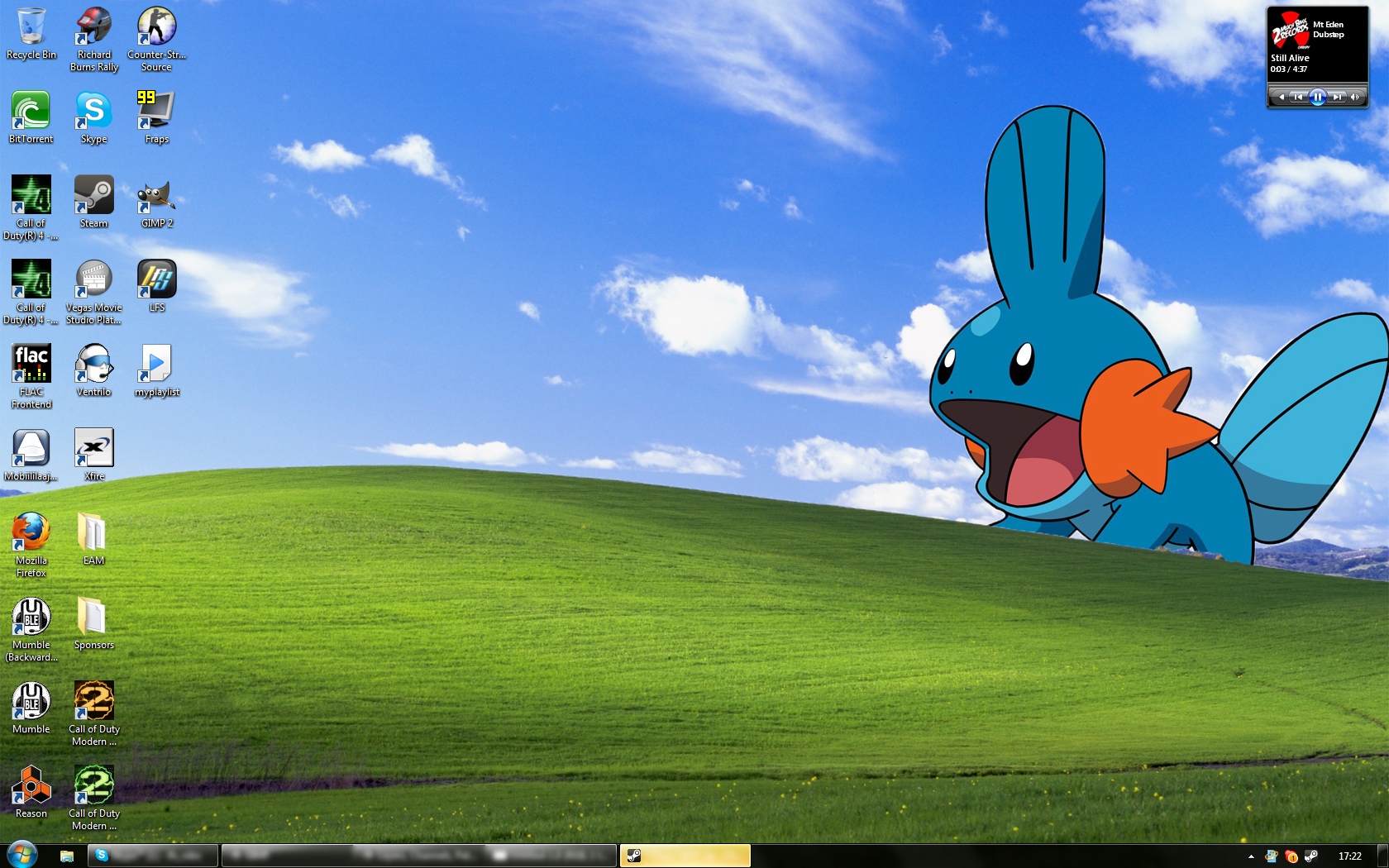Select the myplaylist file icon

[x=156, y=370]
